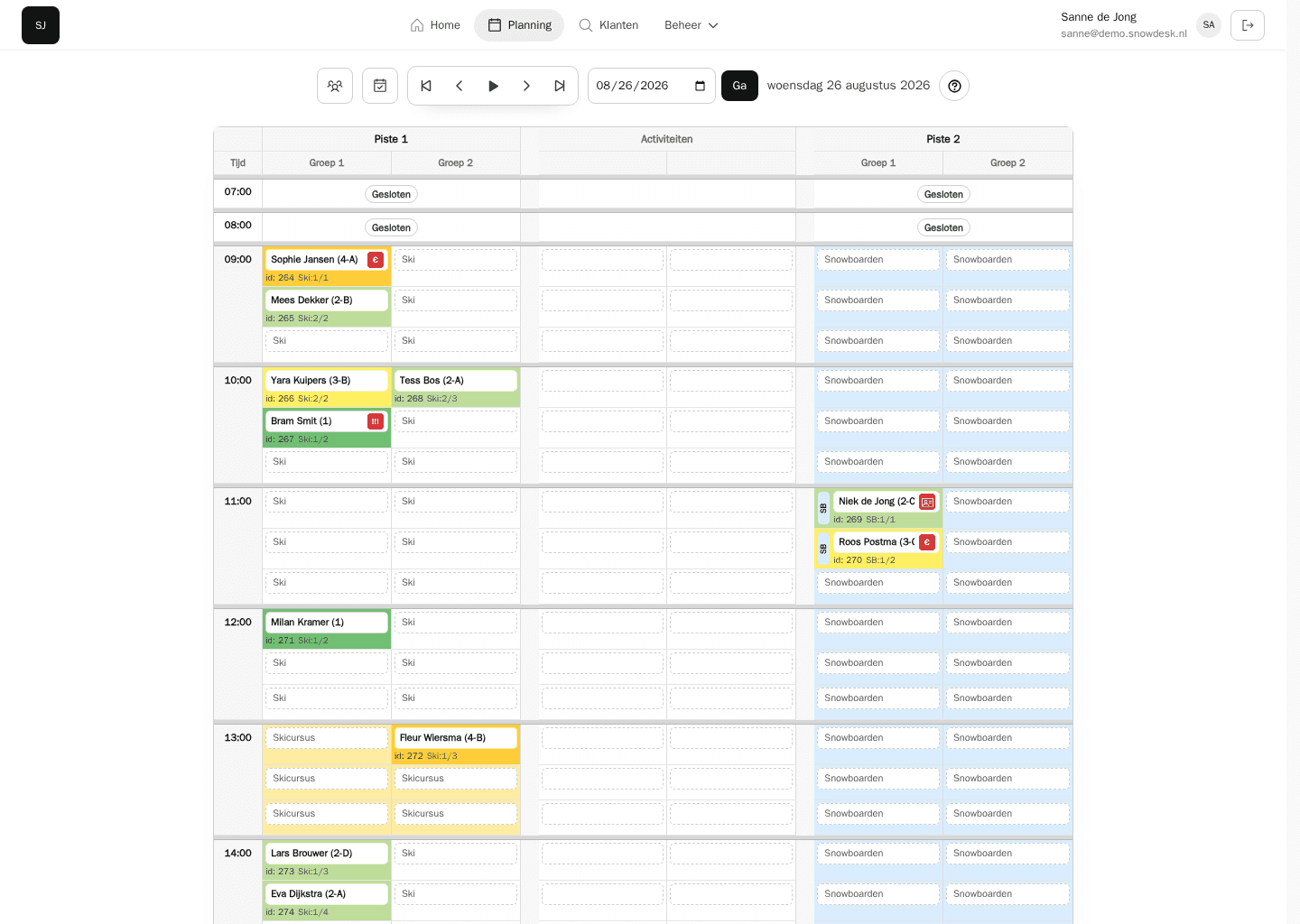Click the Ga button
This screenshot has height=924, width=1300.
739,86
